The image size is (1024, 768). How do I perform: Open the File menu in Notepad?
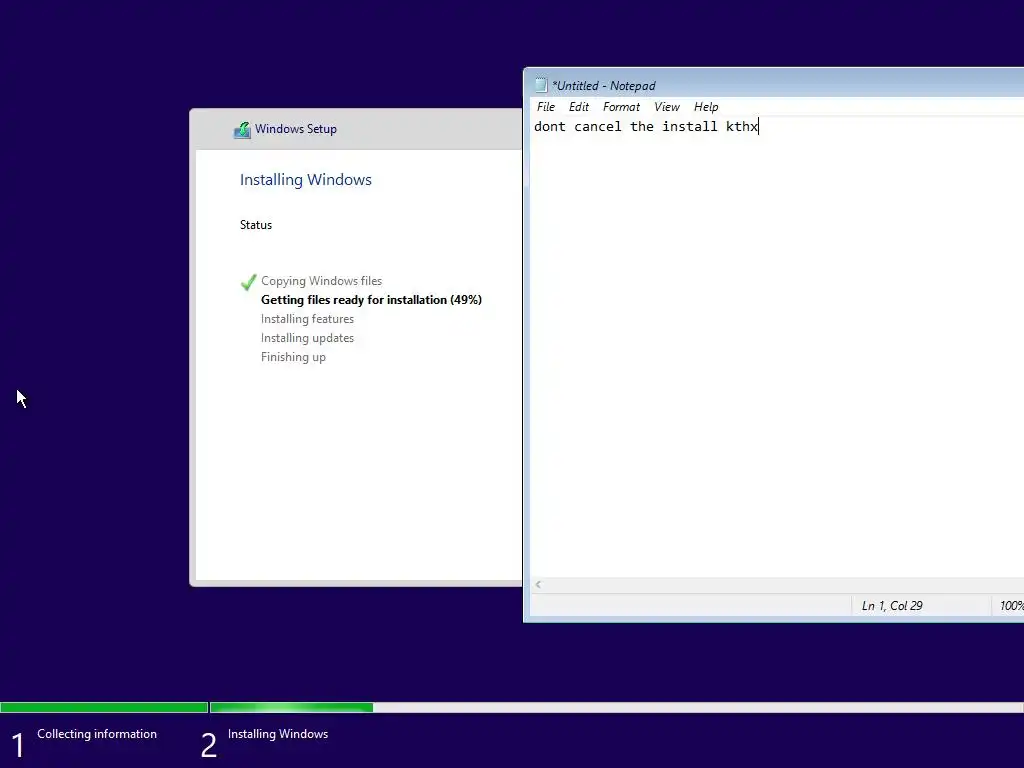coord(545,107)
